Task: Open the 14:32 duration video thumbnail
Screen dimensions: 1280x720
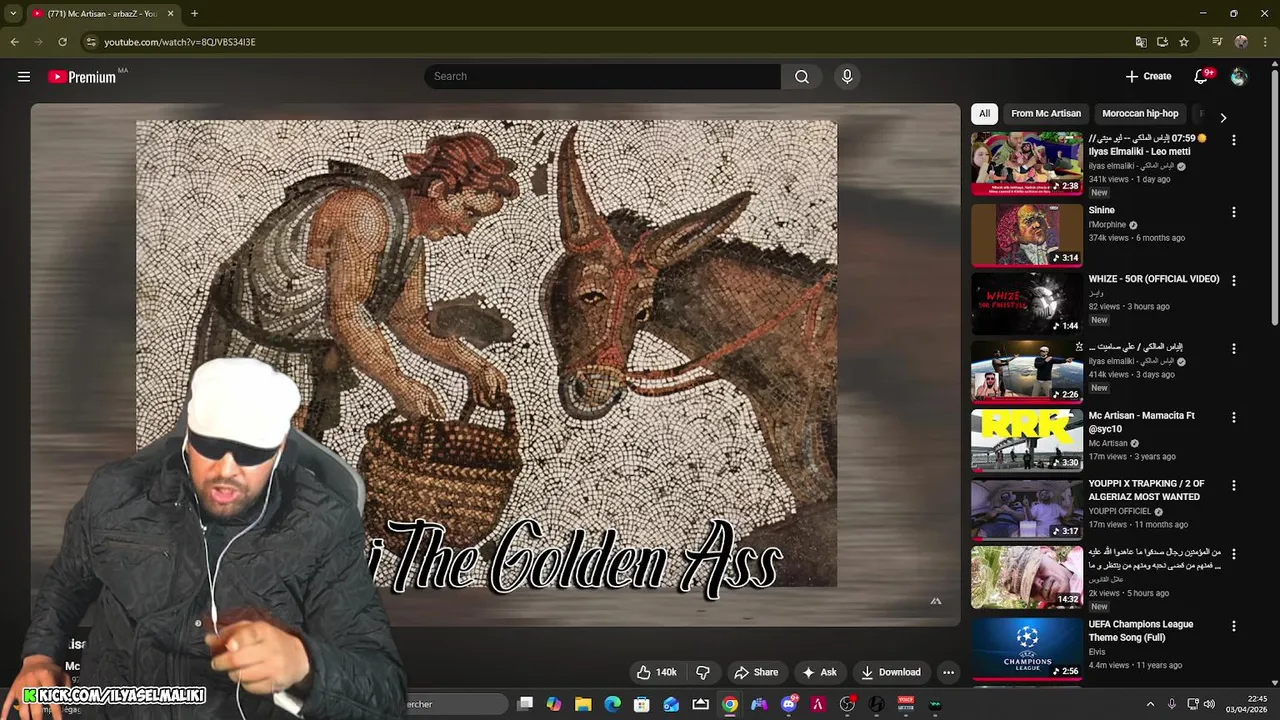Action: coord(1027,576)
